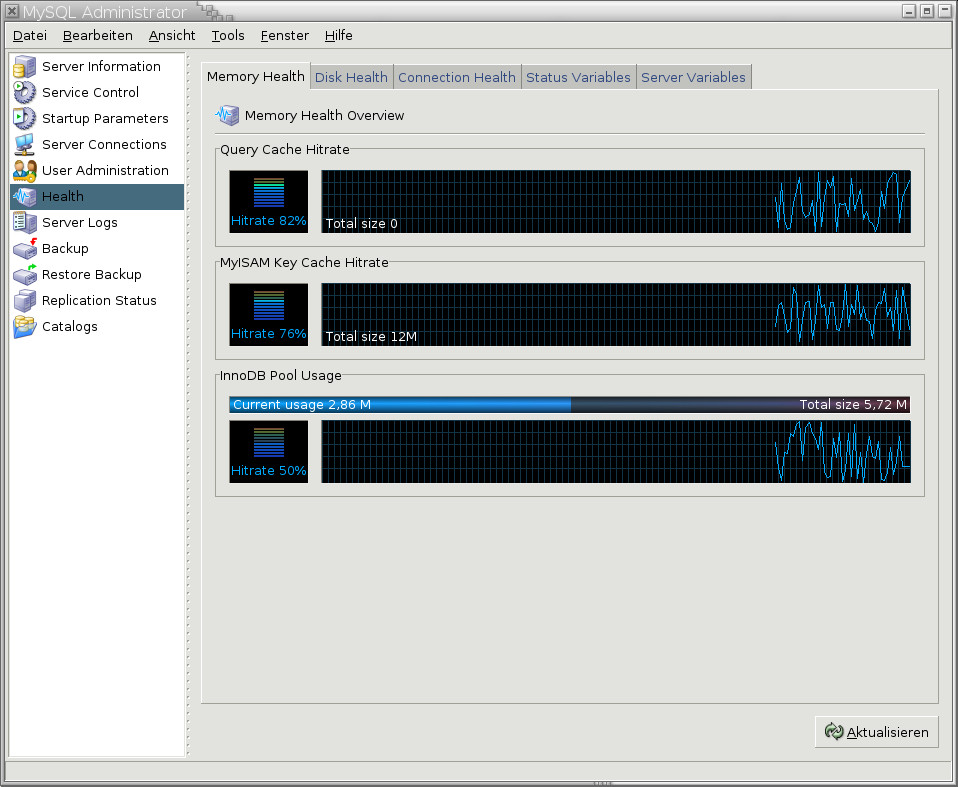Click the sidebar splitter handle
Viewport: 958px width, 787px height.
tap(188, 404)
